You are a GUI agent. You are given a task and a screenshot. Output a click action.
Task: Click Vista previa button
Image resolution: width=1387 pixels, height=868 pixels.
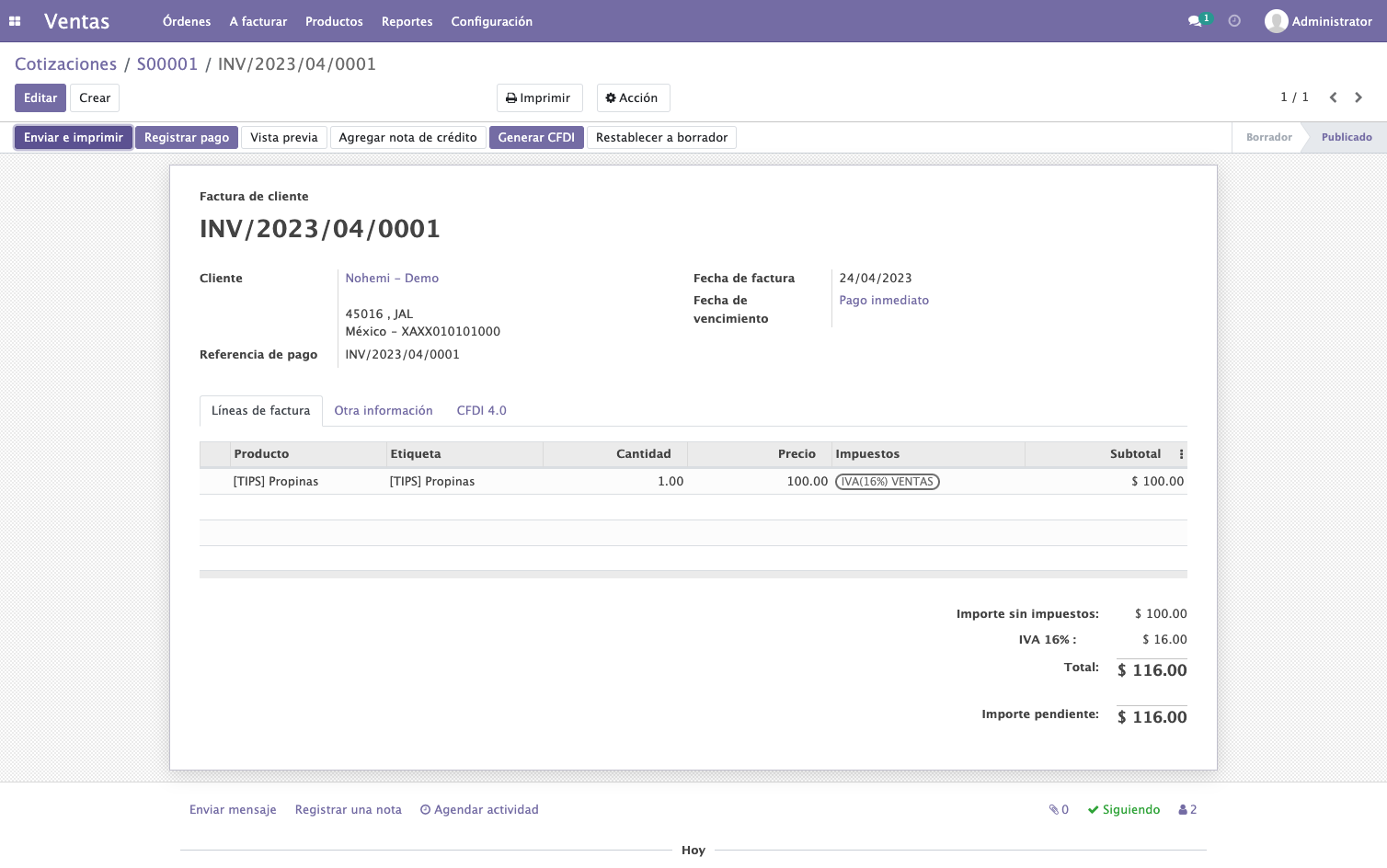(284, 138)
